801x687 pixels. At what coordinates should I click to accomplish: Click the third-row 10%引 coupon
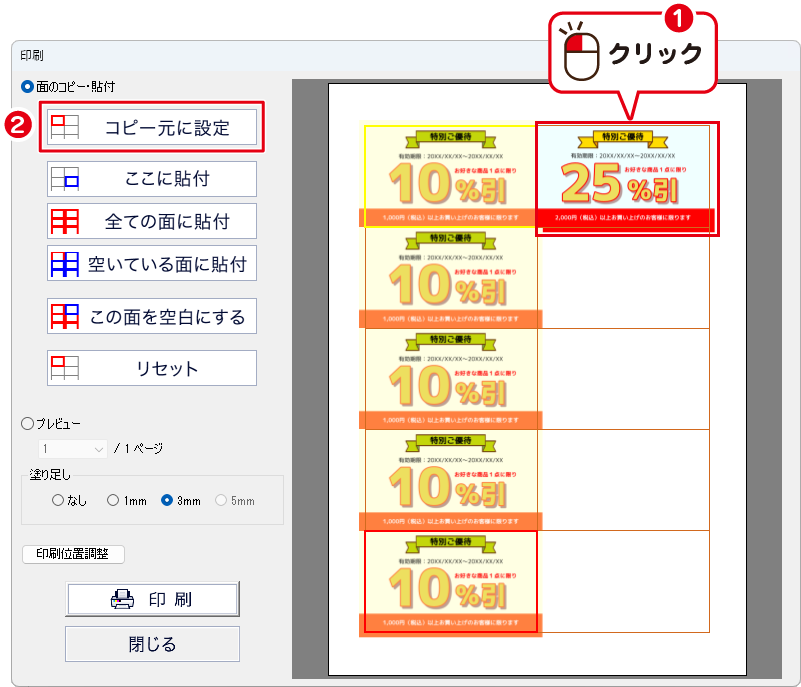(450, 378)
